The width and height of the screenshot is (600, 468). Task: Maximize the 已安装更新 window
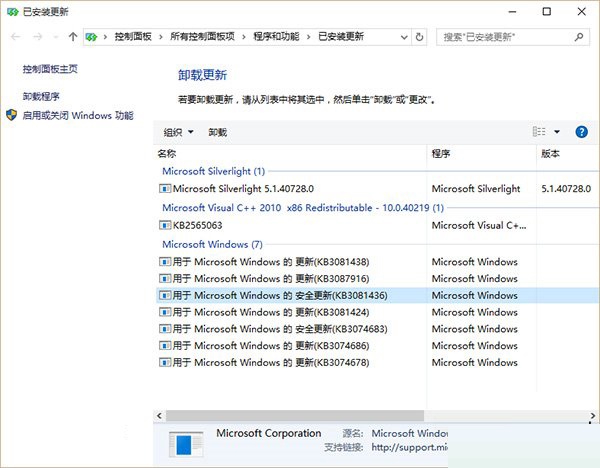pos(547,12)
